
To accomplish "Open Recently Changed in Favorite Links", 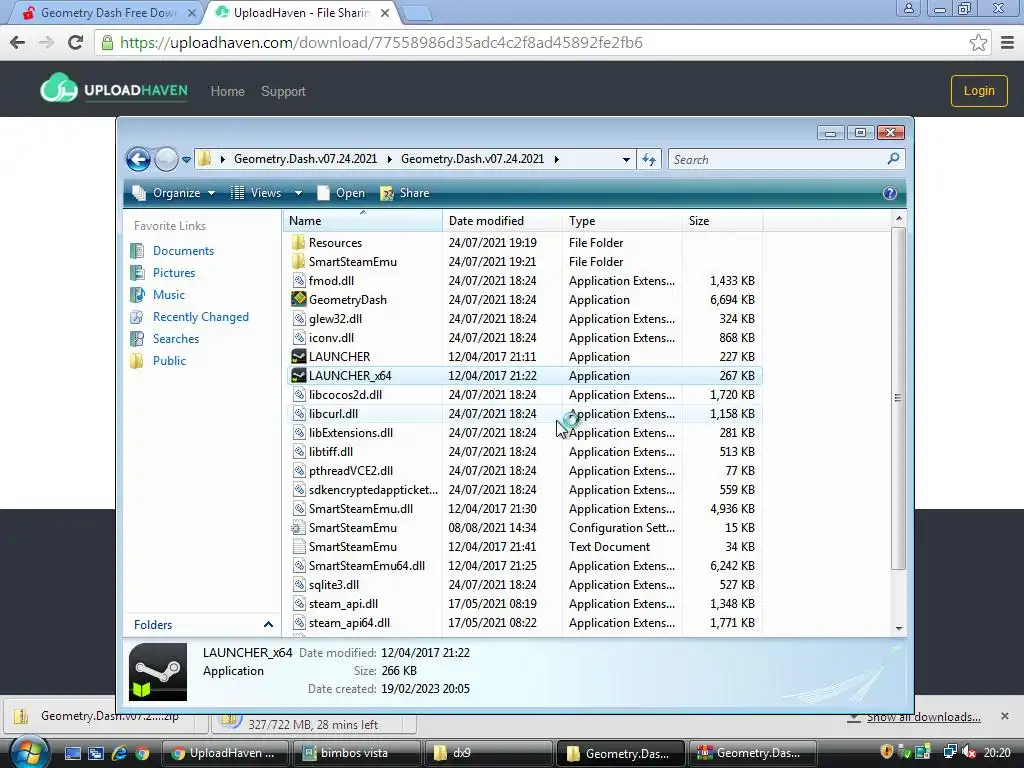I will (200, 317).
